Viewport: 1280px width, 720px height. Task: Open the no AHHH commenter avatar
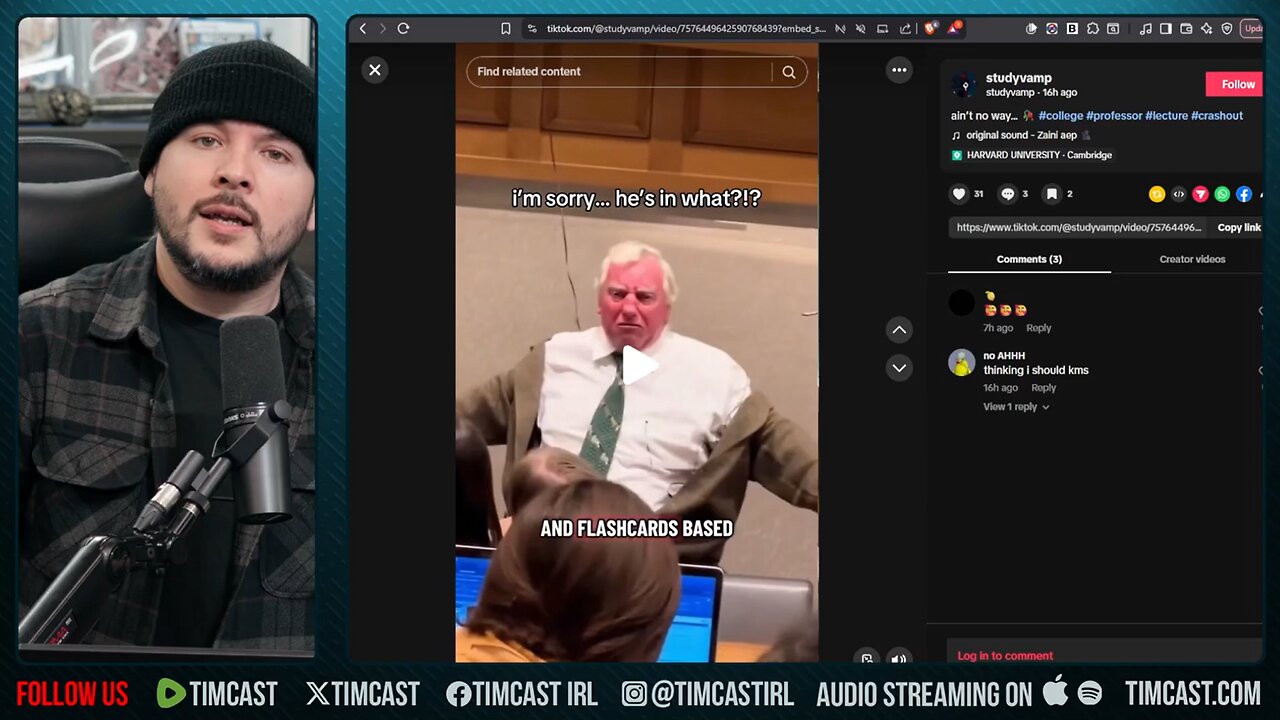(x=961, y=362)
